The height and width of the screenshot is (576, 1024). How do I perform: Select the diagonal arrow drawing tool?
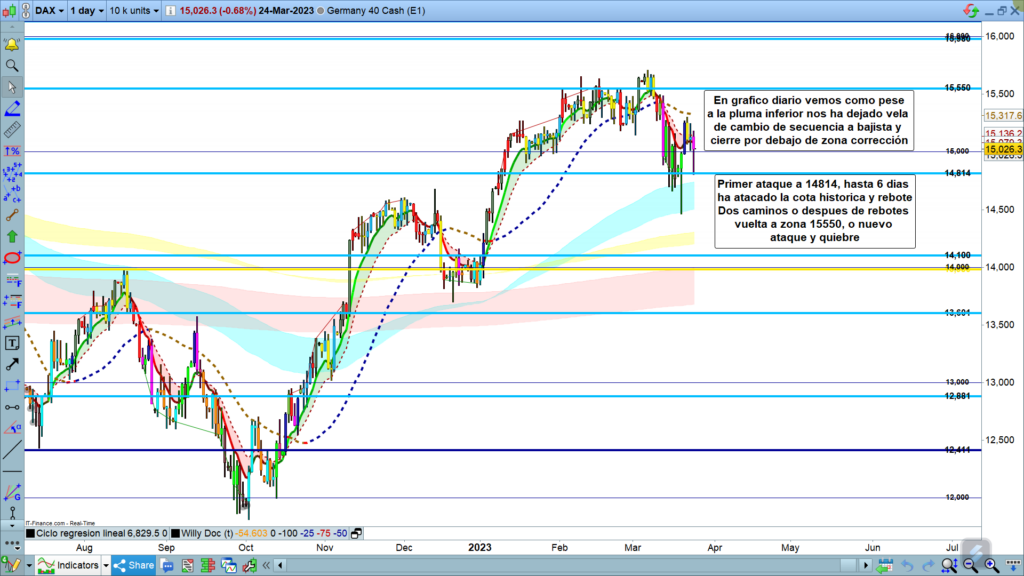(x=11, y=364)
